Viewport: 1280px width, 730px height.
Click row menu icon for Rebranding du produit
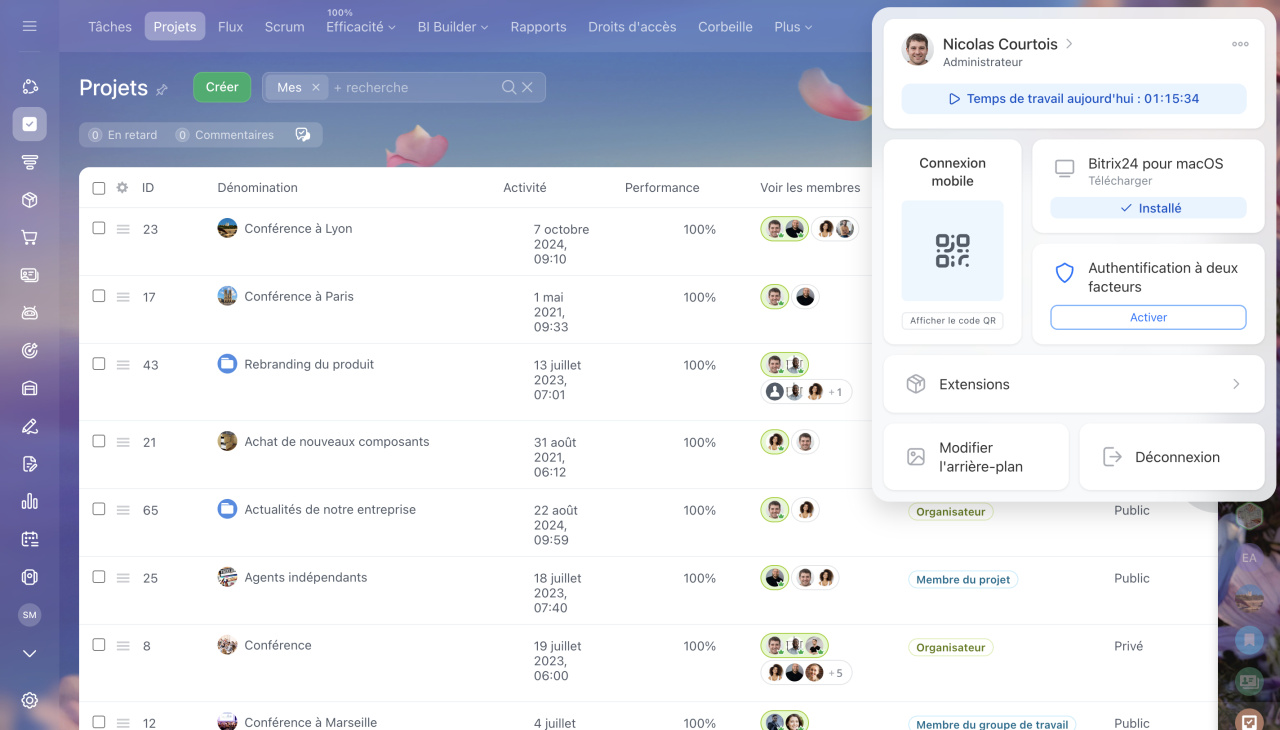pos(123,365)
